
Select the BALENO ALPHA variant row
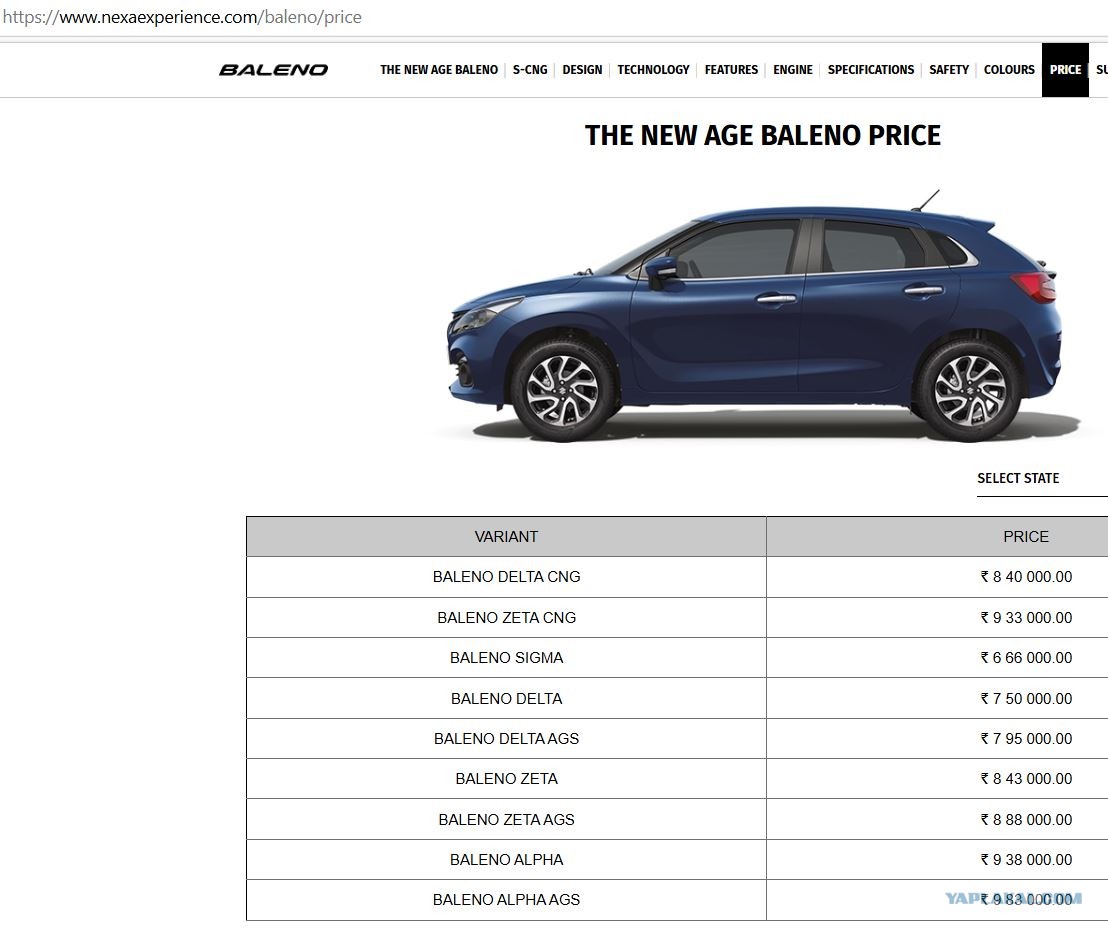(677, 860)
